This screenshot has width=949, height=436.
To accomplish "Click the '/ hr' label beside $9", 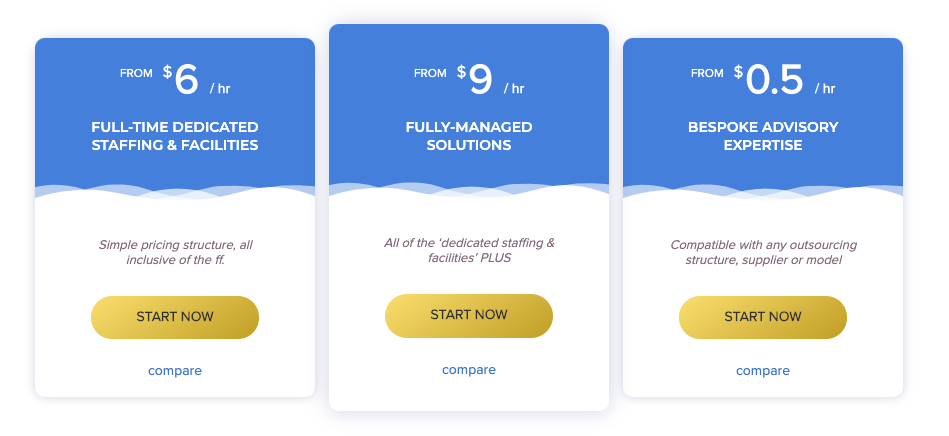I will [x=514, y=88].
